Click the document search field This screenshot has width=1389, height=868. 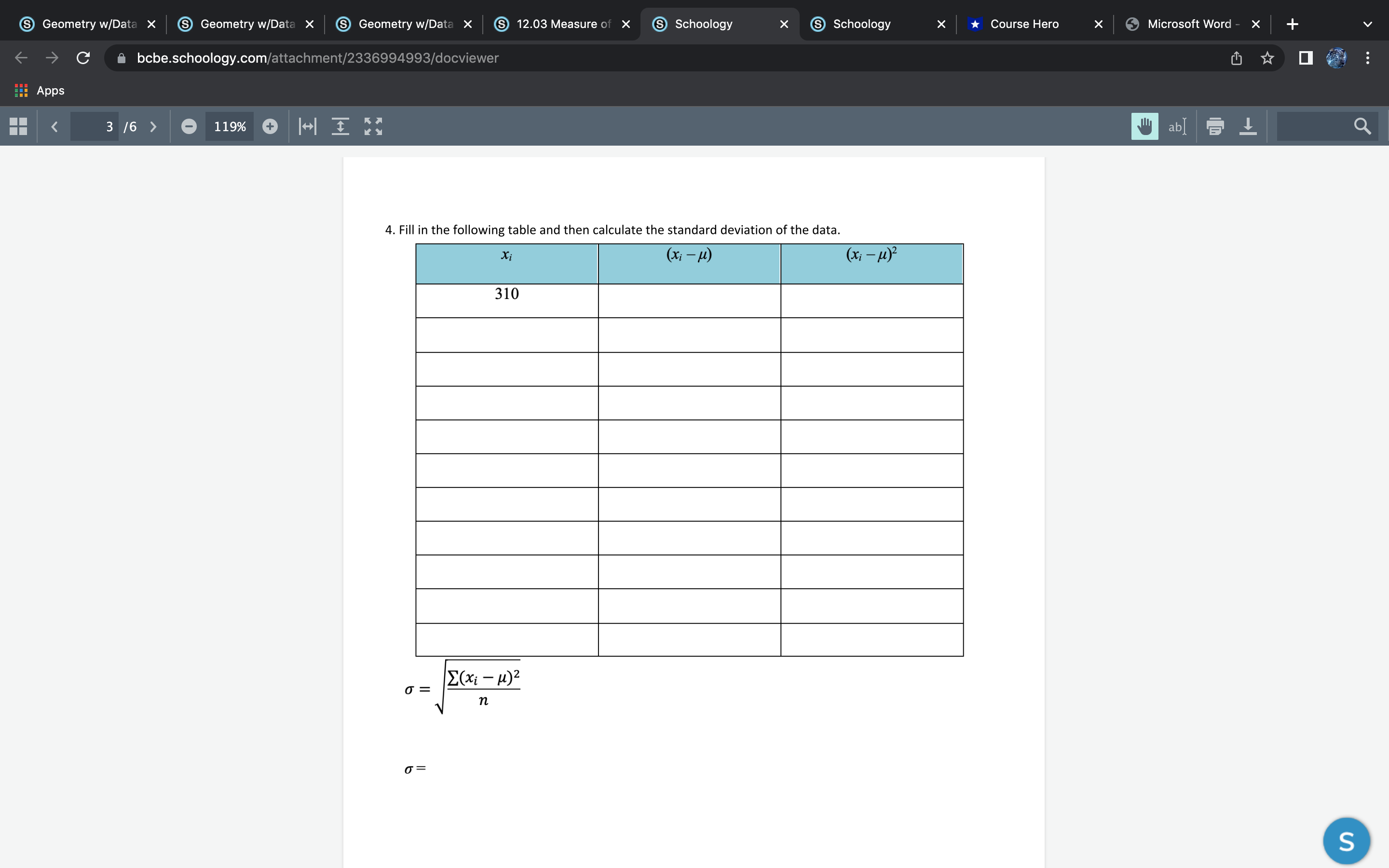[x=1314, y=126]
